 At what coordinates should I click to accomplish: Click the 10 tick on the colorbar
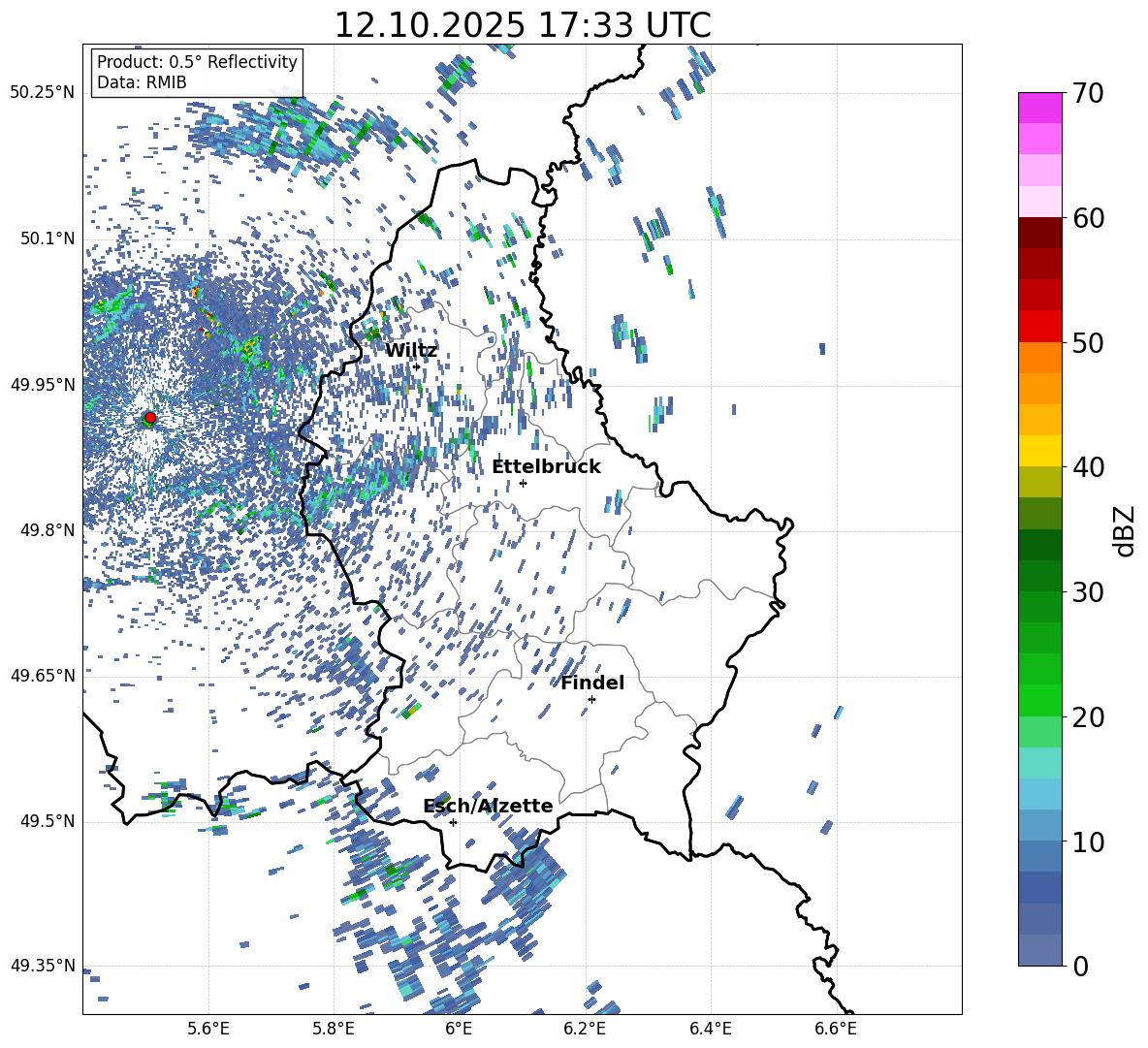tap(1087, 842)
